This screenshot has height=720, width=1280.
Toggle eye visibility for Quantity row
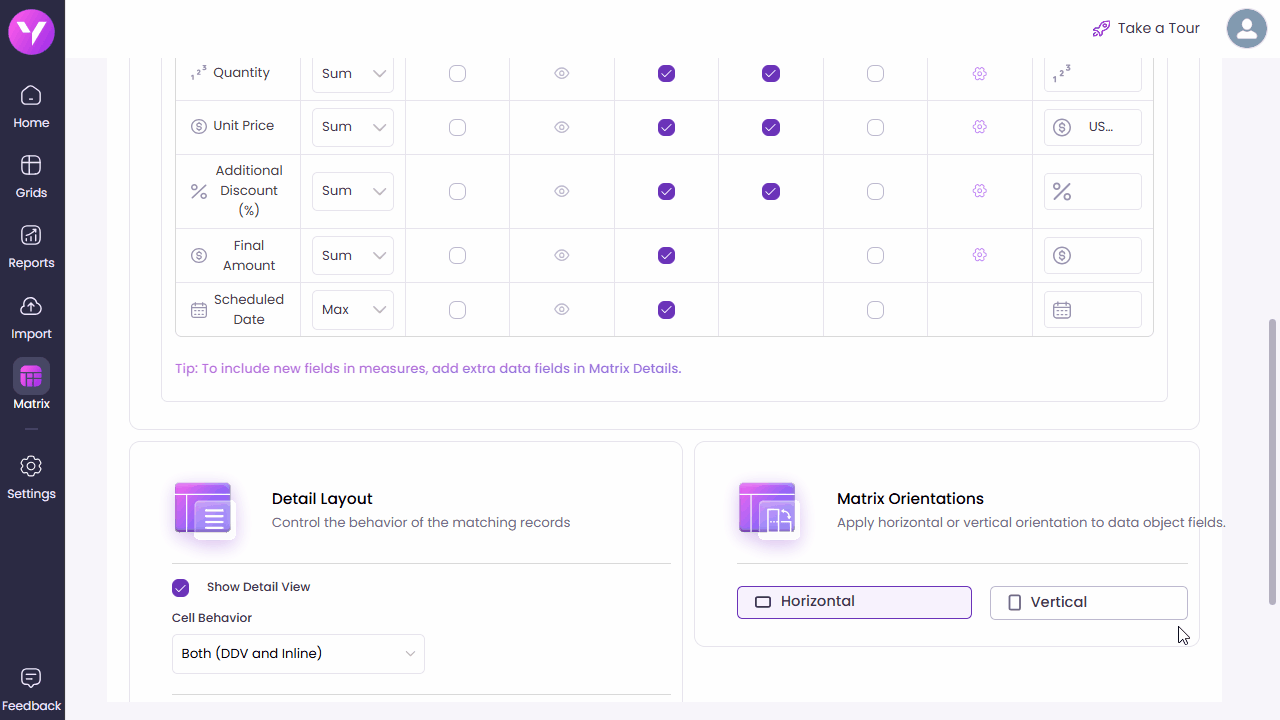(x=562, y=73)
